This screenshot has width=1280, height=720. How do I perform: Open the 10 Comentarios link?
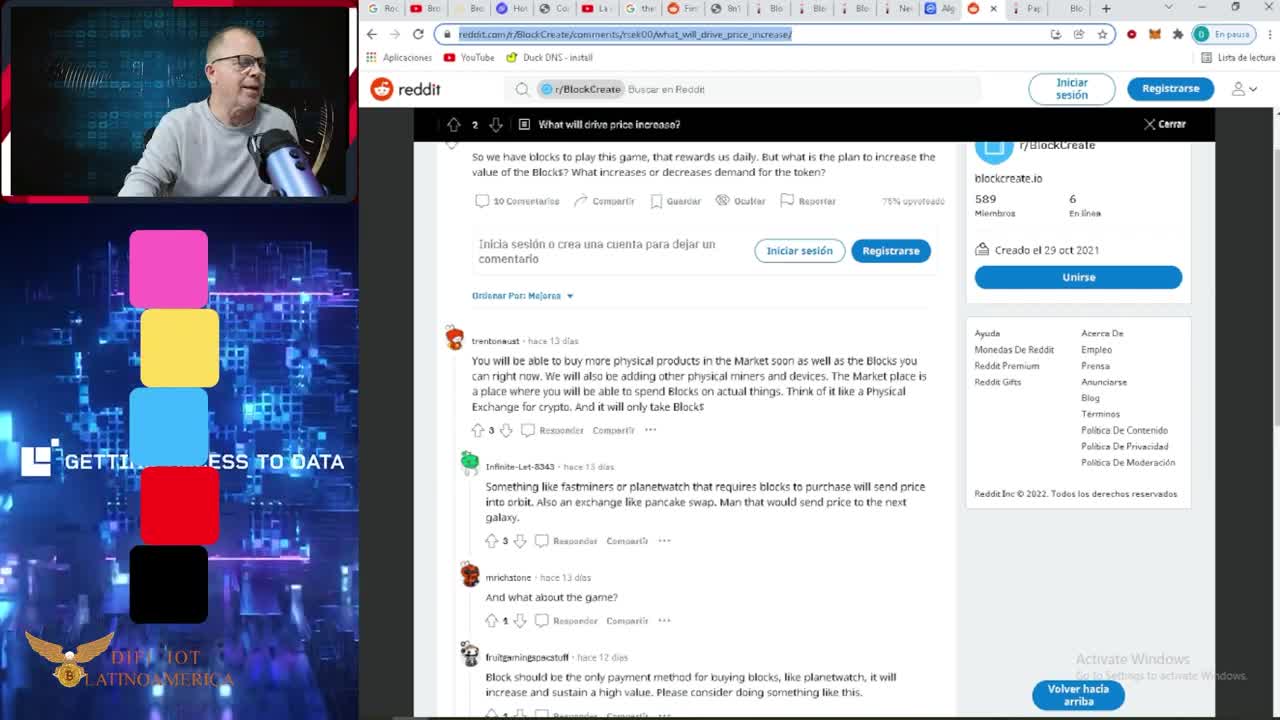pyautogui.click(x=517, y=201)
